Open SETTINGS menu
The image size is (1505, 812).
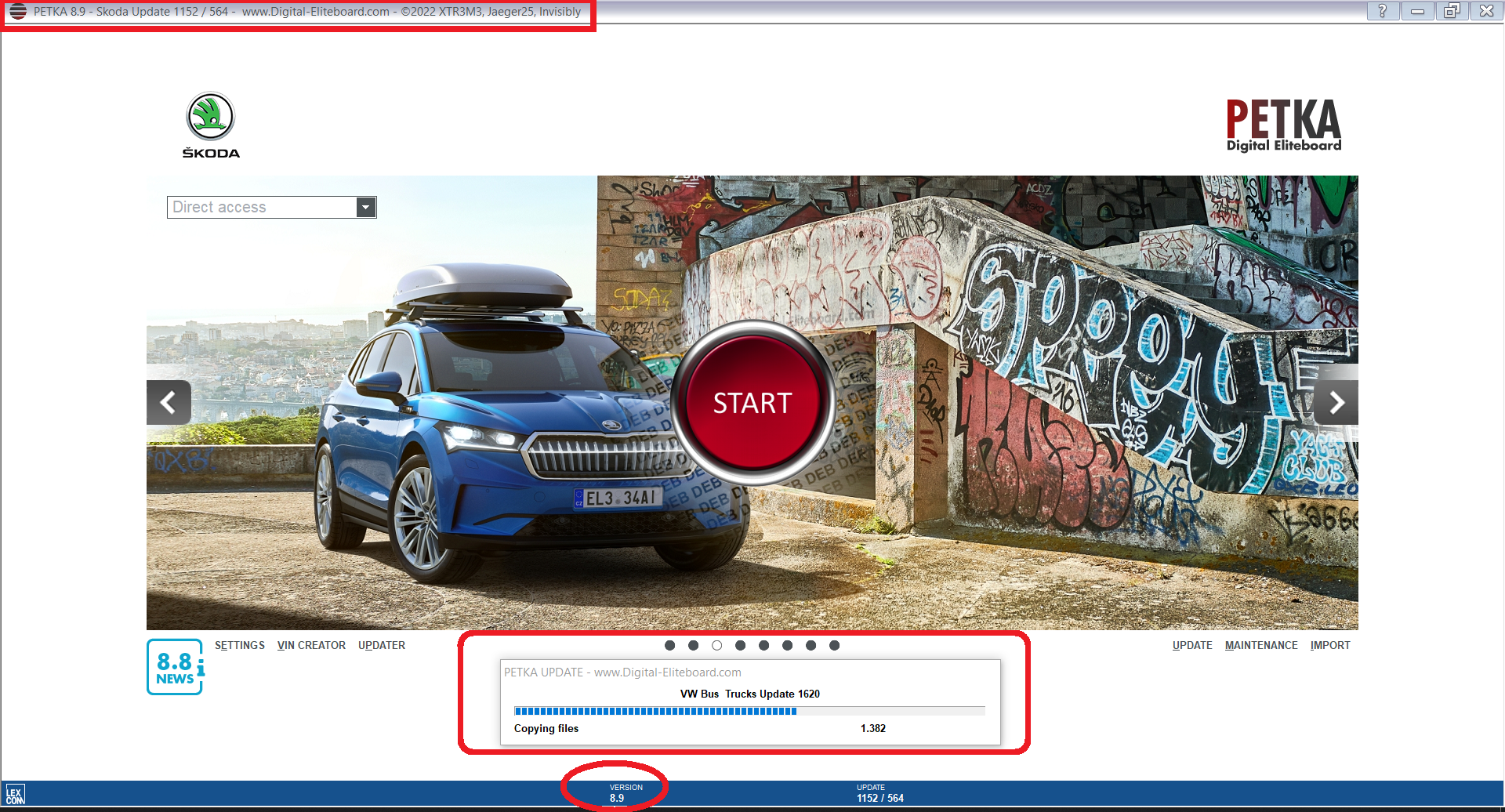(240, 645)
